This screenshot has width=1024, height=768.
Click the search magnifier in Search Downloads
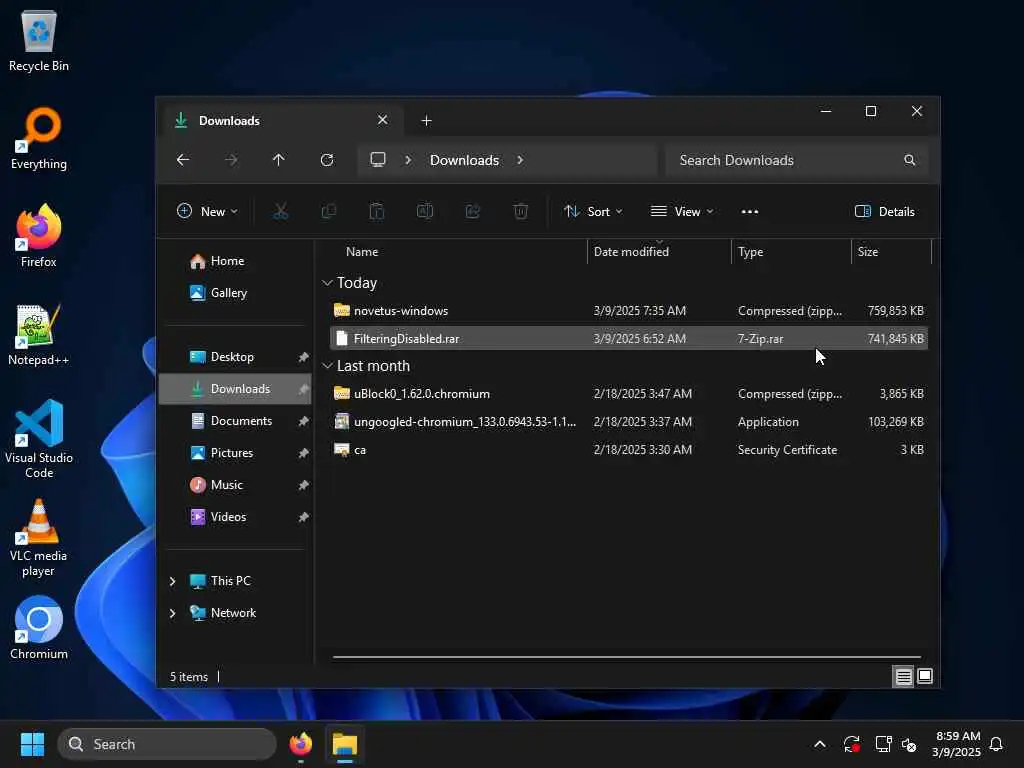tap(910, 160)
